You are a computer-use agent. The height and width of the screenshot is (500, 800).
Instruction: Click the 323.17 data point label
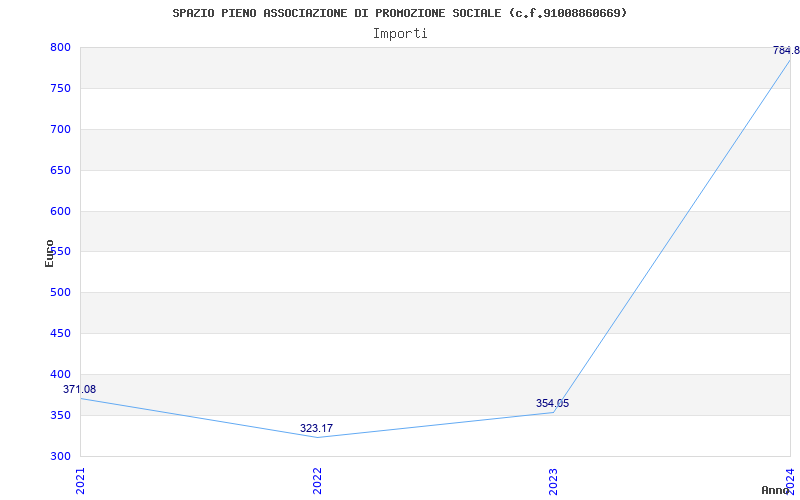click(x=316, y=429)
